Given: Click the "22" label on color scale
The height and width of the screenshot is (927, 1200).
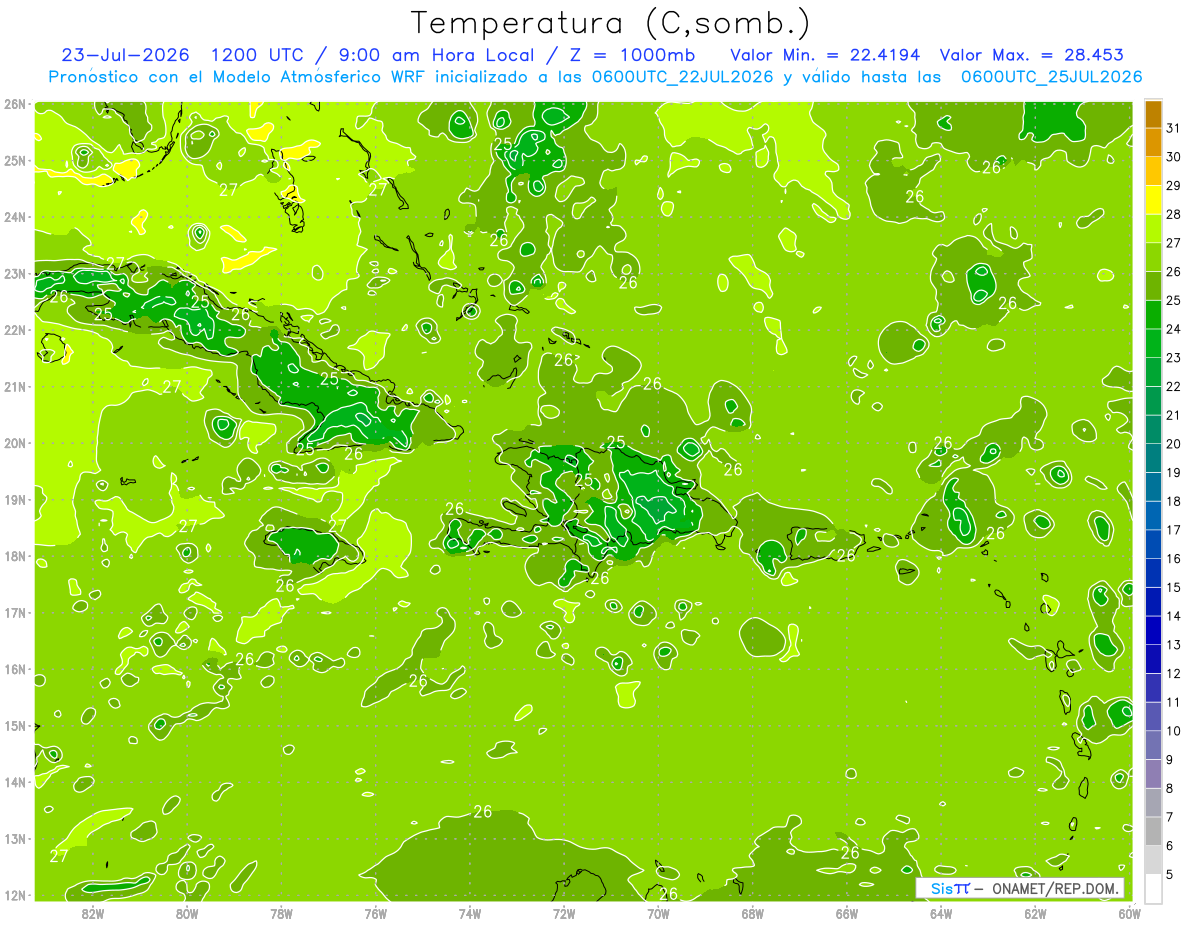Looking at the screenshot, I should point(1174,386).
